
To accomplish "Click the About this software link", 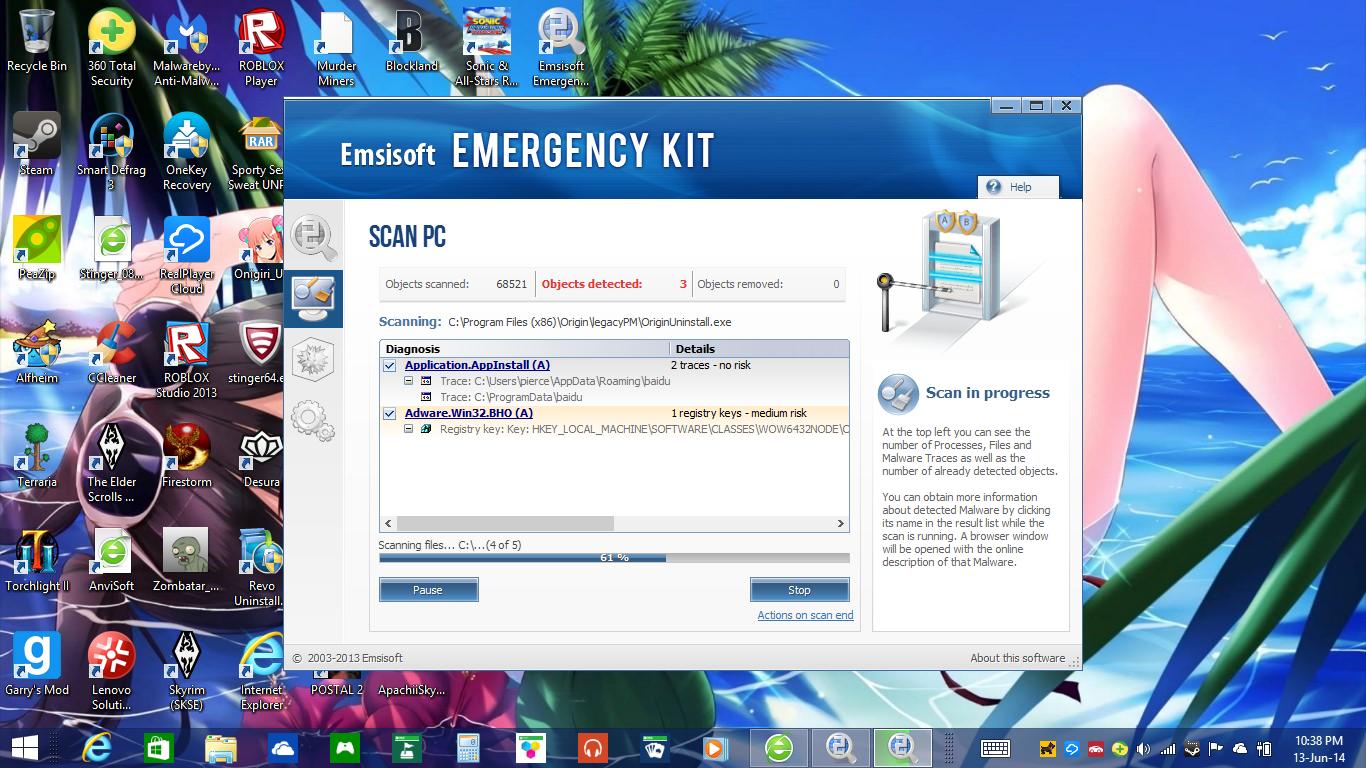I will (1017, 658).
